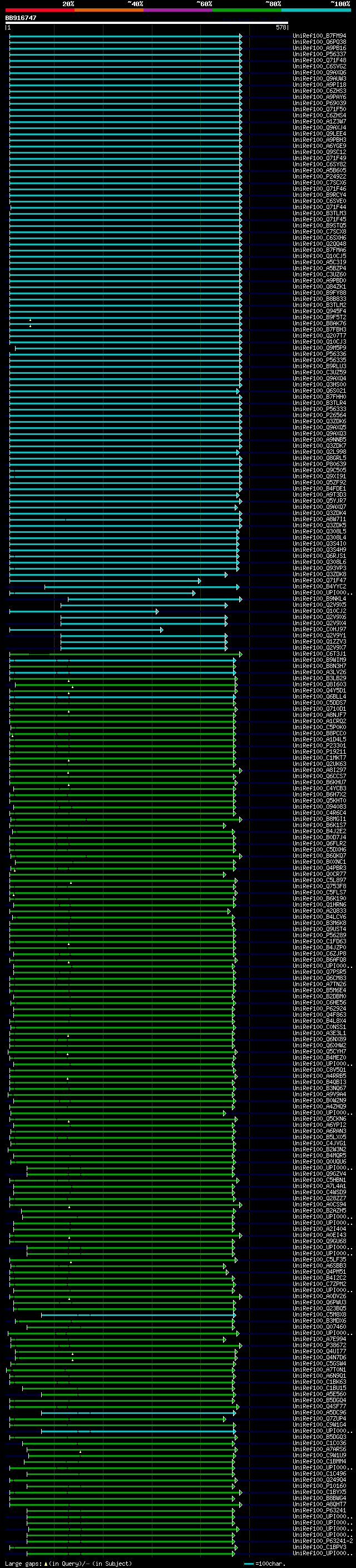Click the white query sequence bar
This screenshot has width=356, height=1568.
coord(147,22)
